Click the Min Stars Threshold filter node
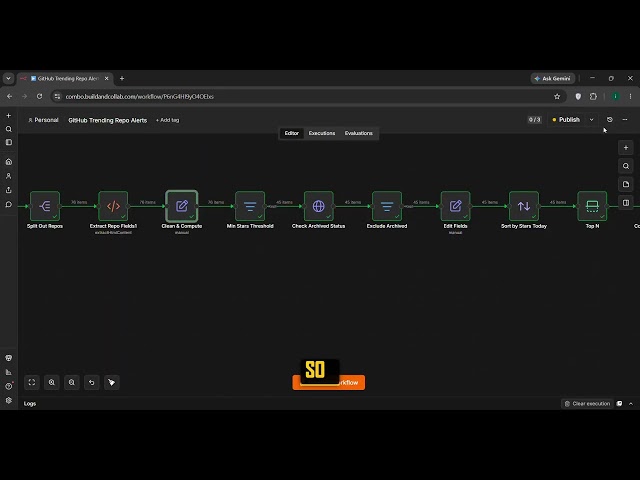 (x=250, y=206)
